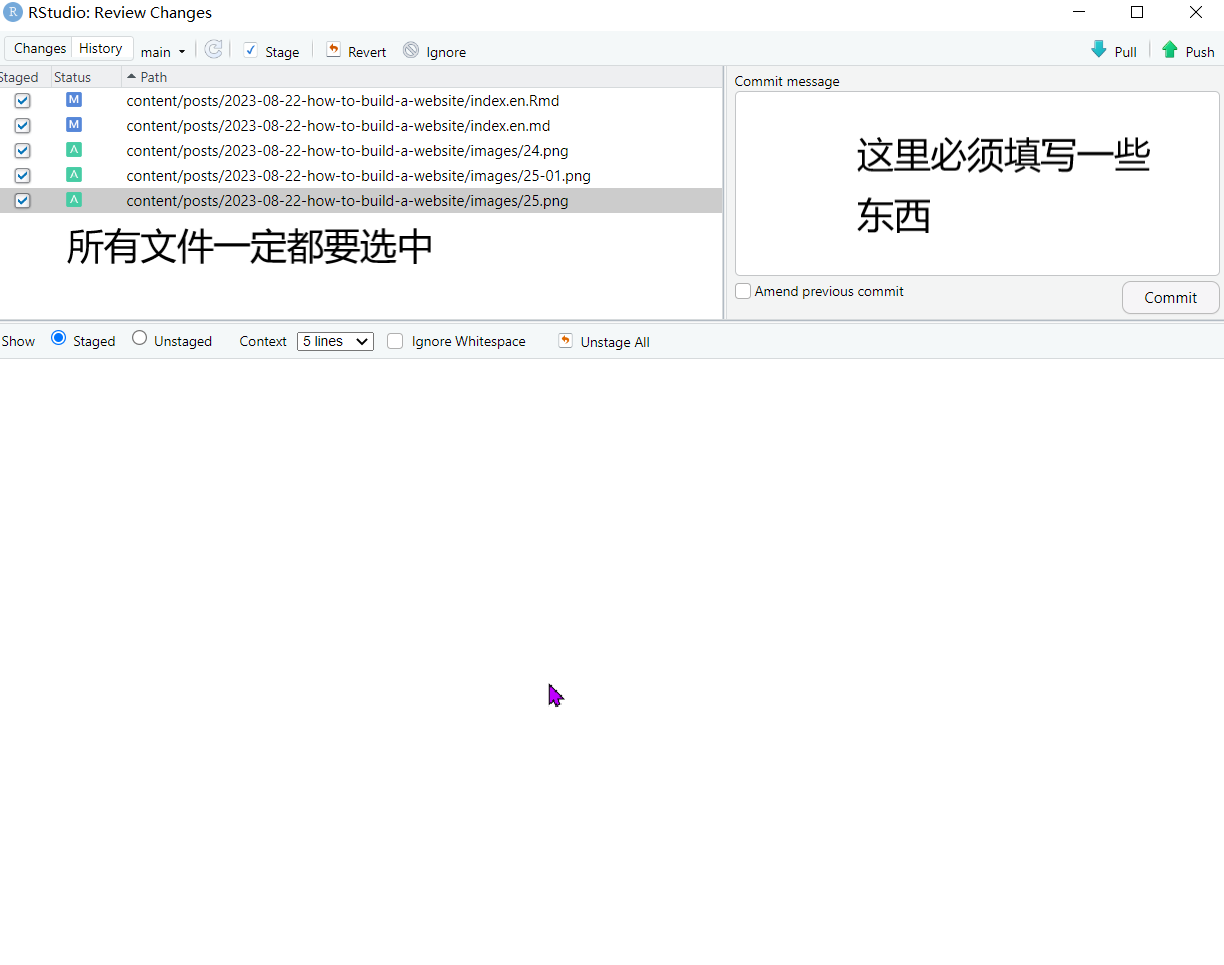Viewport: 1224px width, 965px height.
Task: Click the Stage checkmark icon in toolbar
Action: tap(250, 50)
